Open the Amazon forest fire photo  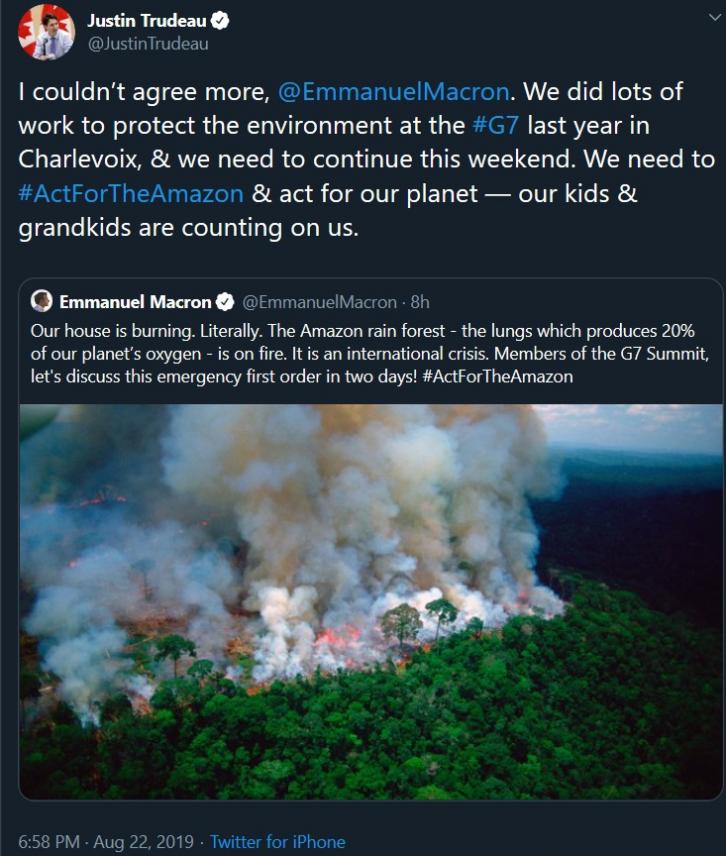click(371, 600)
